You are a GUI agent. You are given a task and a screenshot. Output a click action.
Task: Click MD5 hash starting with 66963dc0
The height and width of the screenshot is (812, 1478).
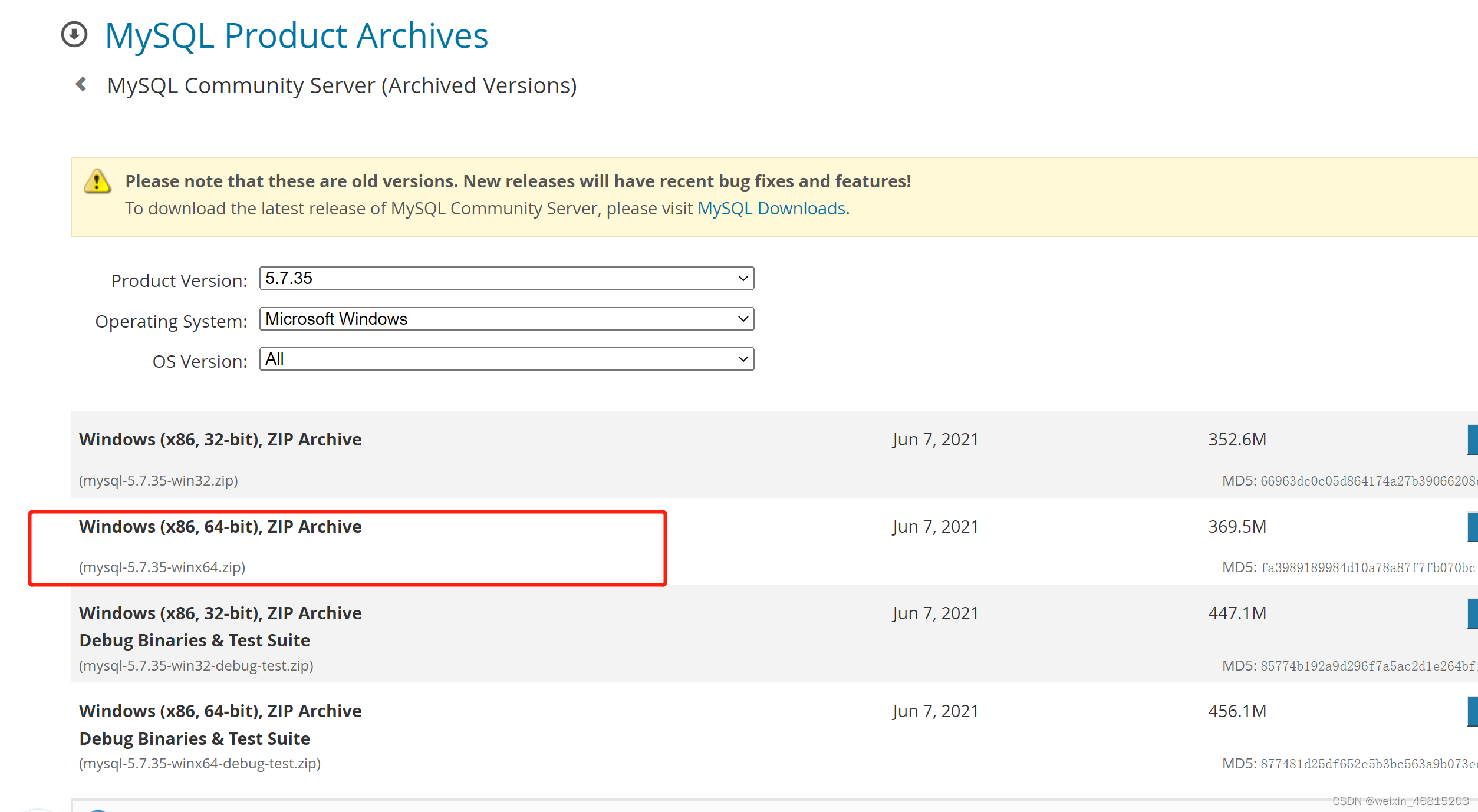(x=1368, y=481)
